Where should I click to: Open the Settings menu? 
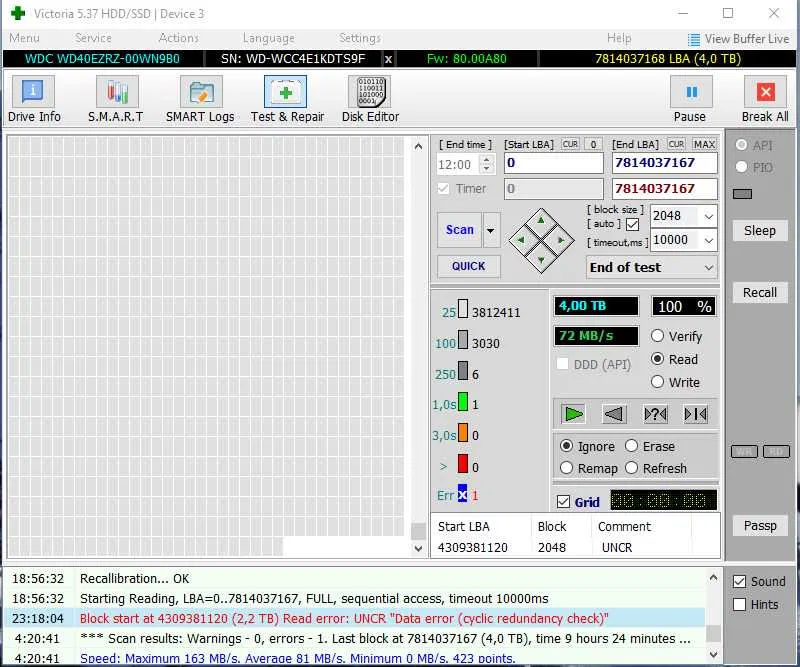[360, 38]
